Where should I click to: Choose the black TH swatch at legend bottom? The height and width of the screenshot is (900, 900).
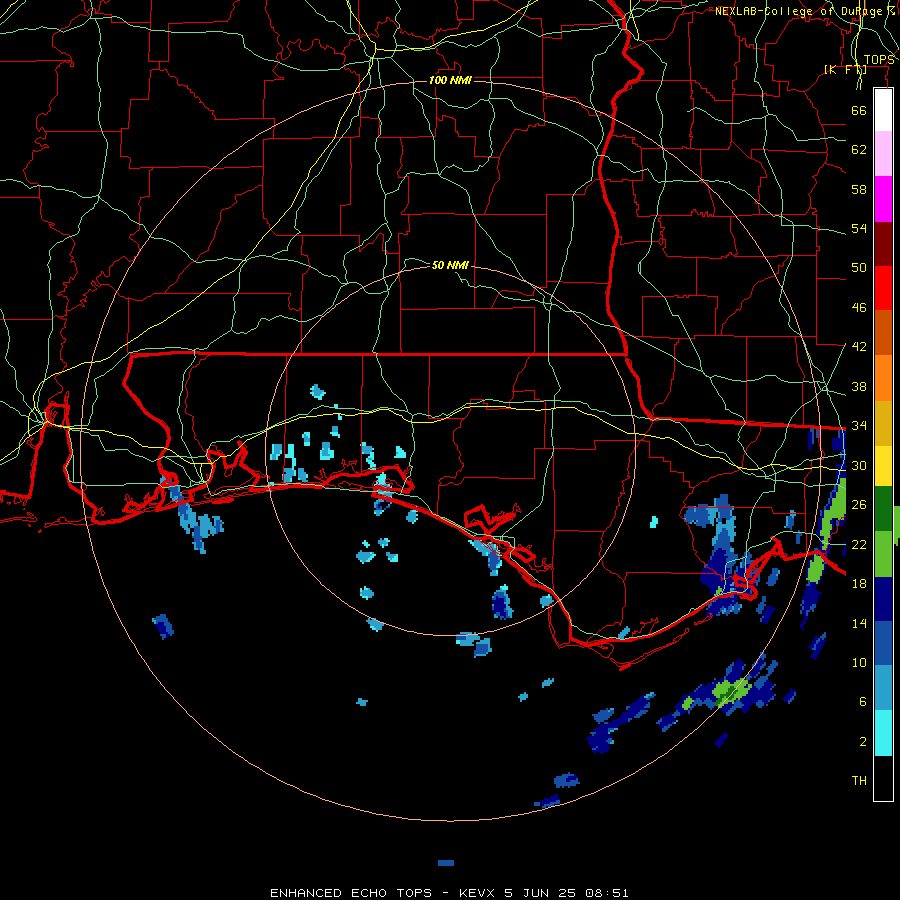point(883,778)
